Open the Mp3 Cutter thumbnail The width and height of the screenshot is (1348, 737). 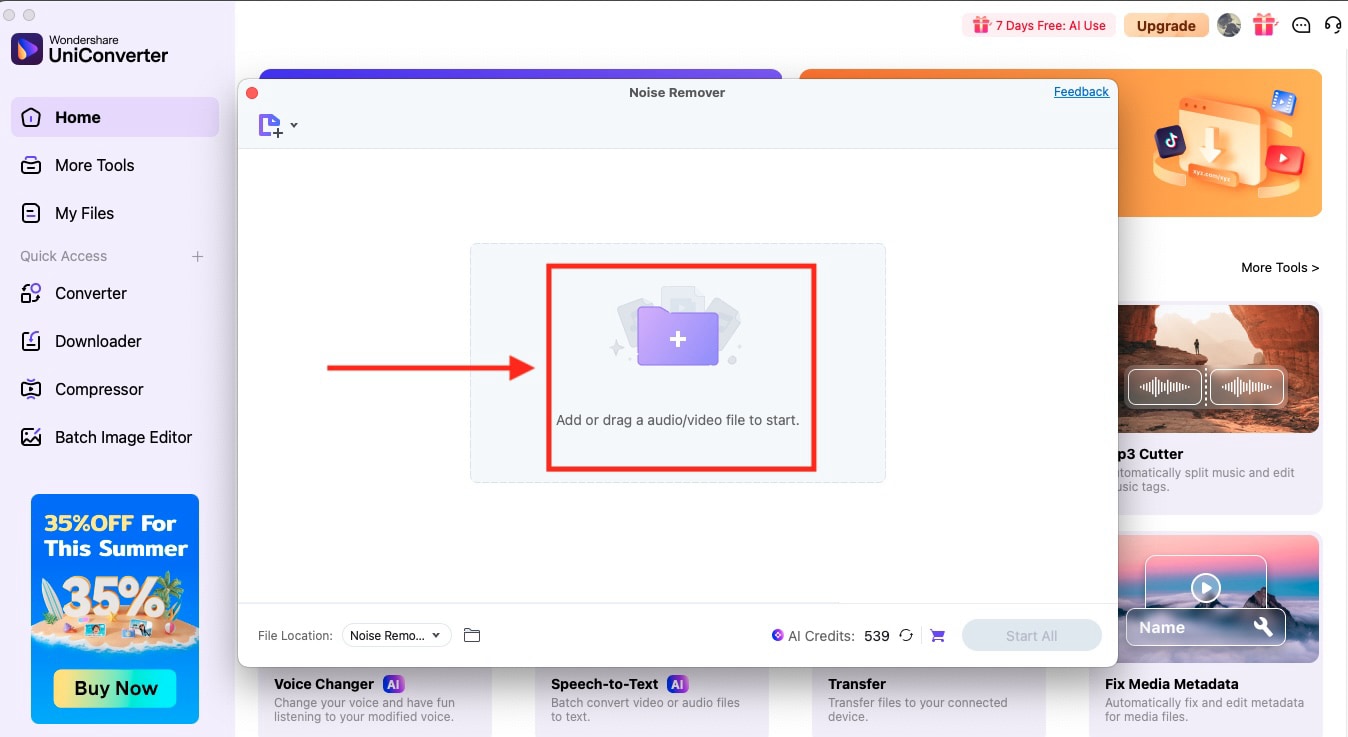click(x=1218, y=369)
